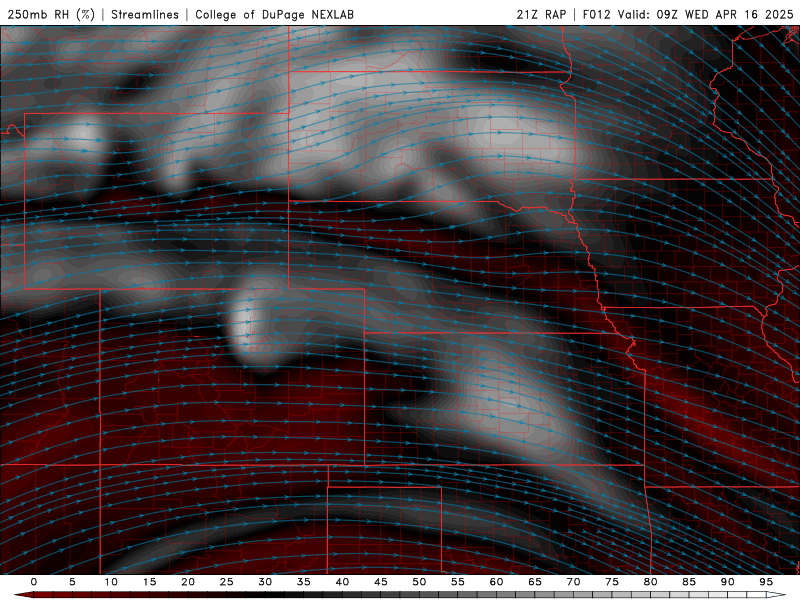The height and width of the screenshot is (600, 800).
Task: Click the "15" label on color scale
Action: [149, 582]
